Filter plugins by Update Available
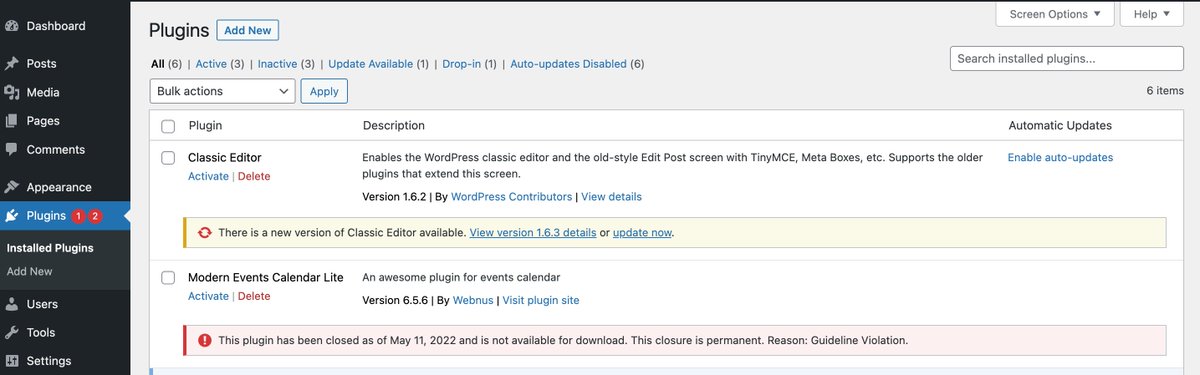 [x=370, y=64]
